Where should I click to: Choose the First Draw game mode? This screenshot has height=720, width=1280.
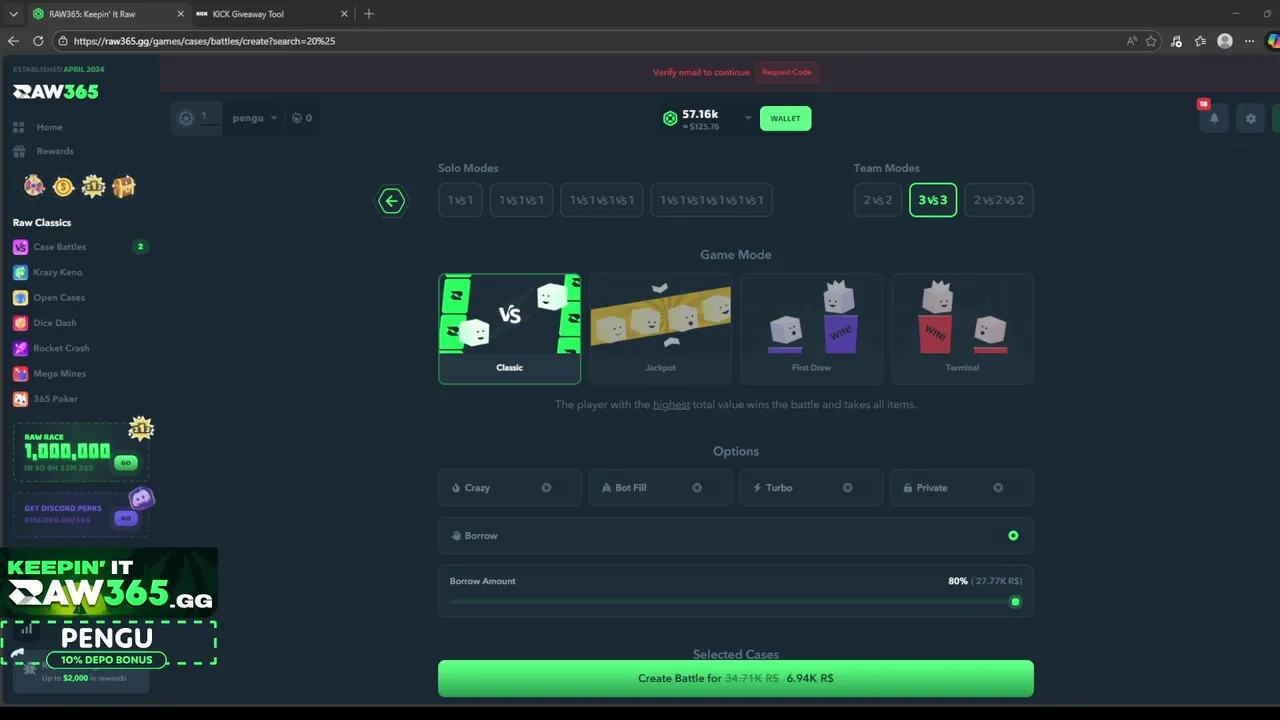(811, 329)
